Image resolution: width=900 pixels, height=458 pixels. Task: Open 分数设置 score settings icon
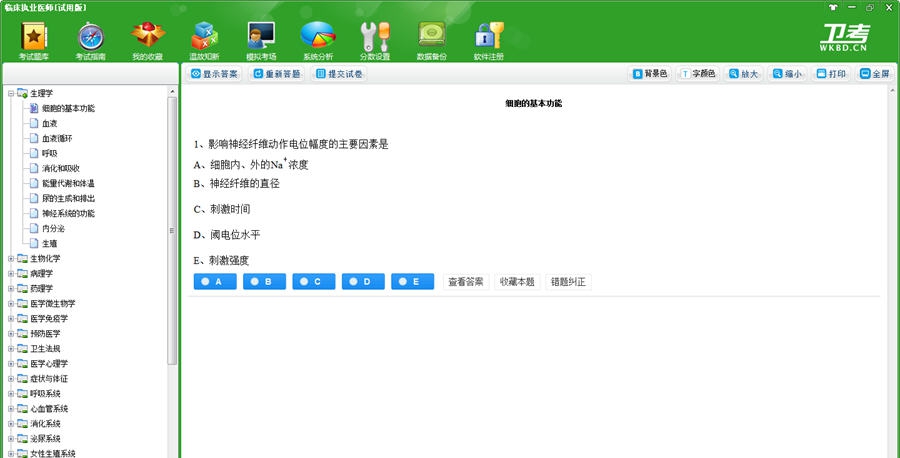[375, 41]
